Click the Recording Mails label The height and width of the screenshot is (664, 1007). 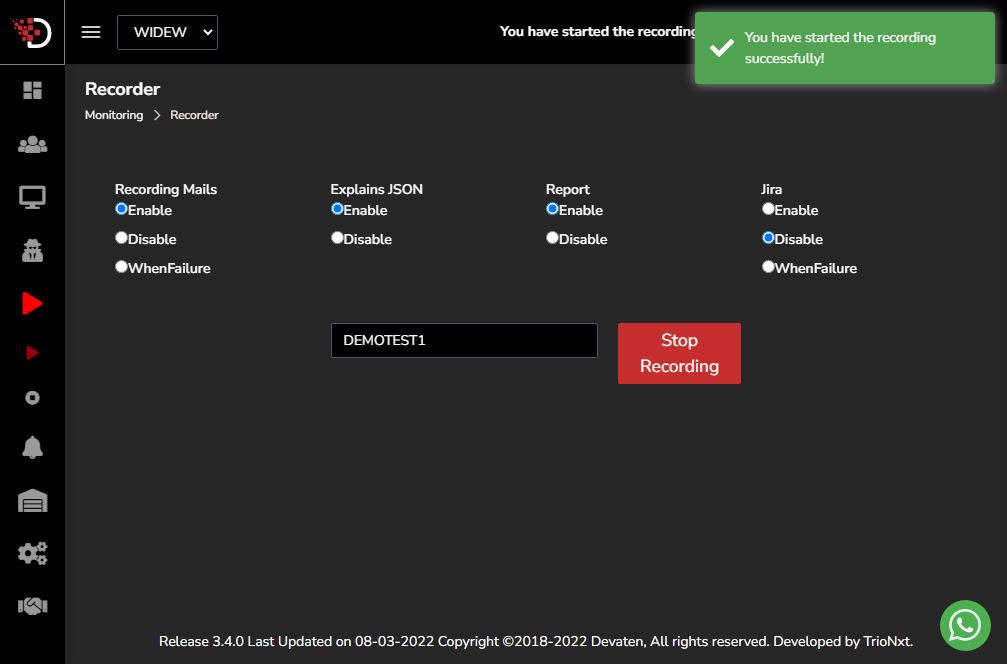point(166,189)
